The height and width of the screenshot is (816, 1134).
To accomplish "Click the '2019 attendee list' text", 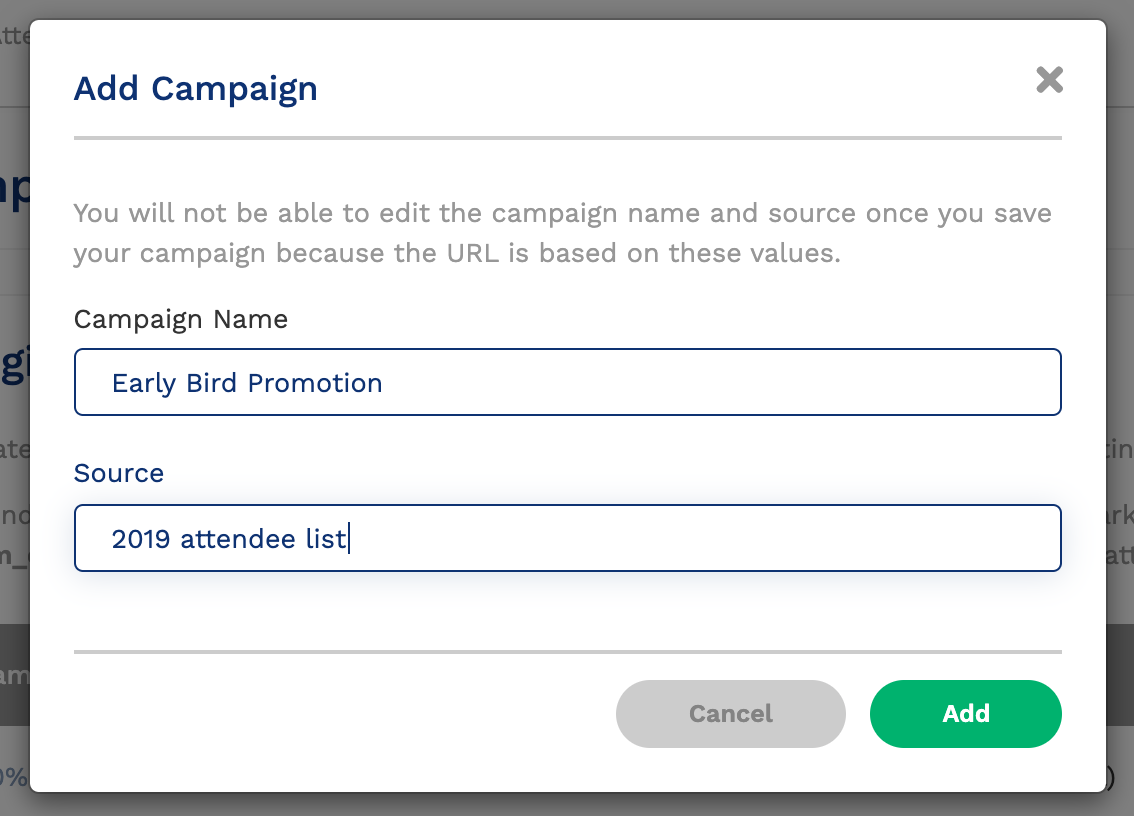I will click(230, 538).
